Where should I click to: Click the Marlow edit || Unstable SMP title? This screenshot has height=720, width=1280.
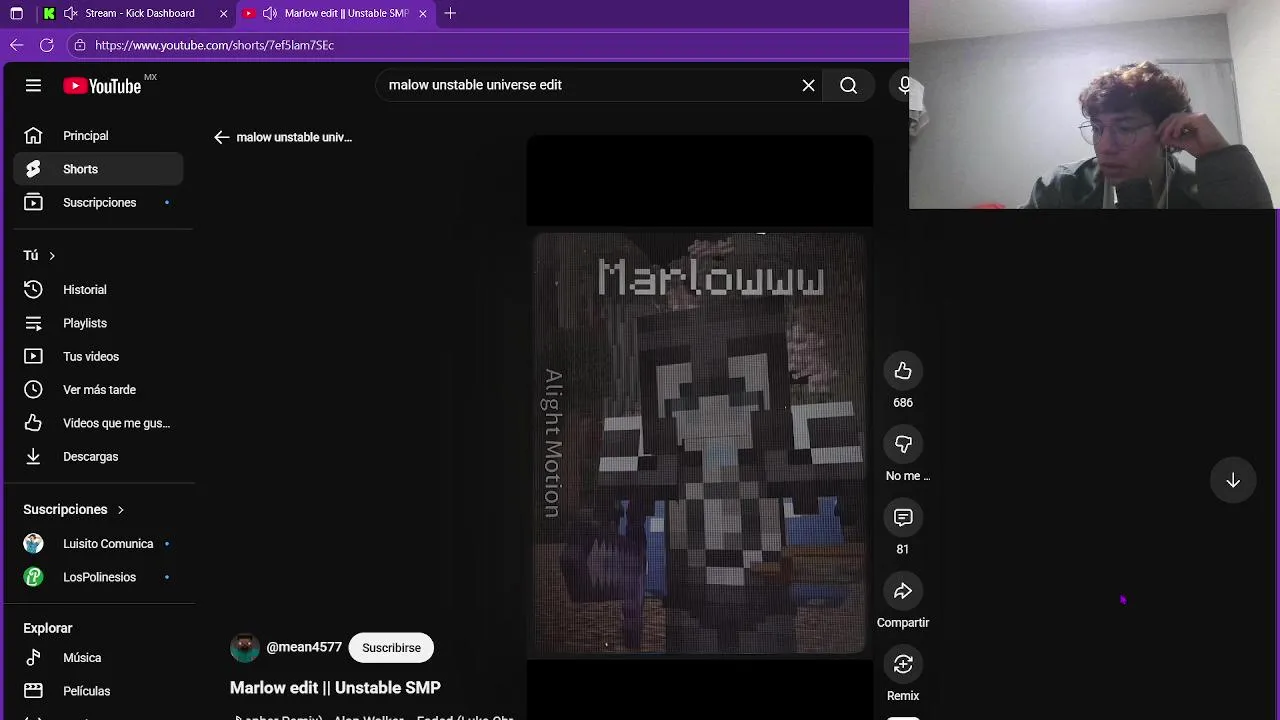(x=335, y=688)
